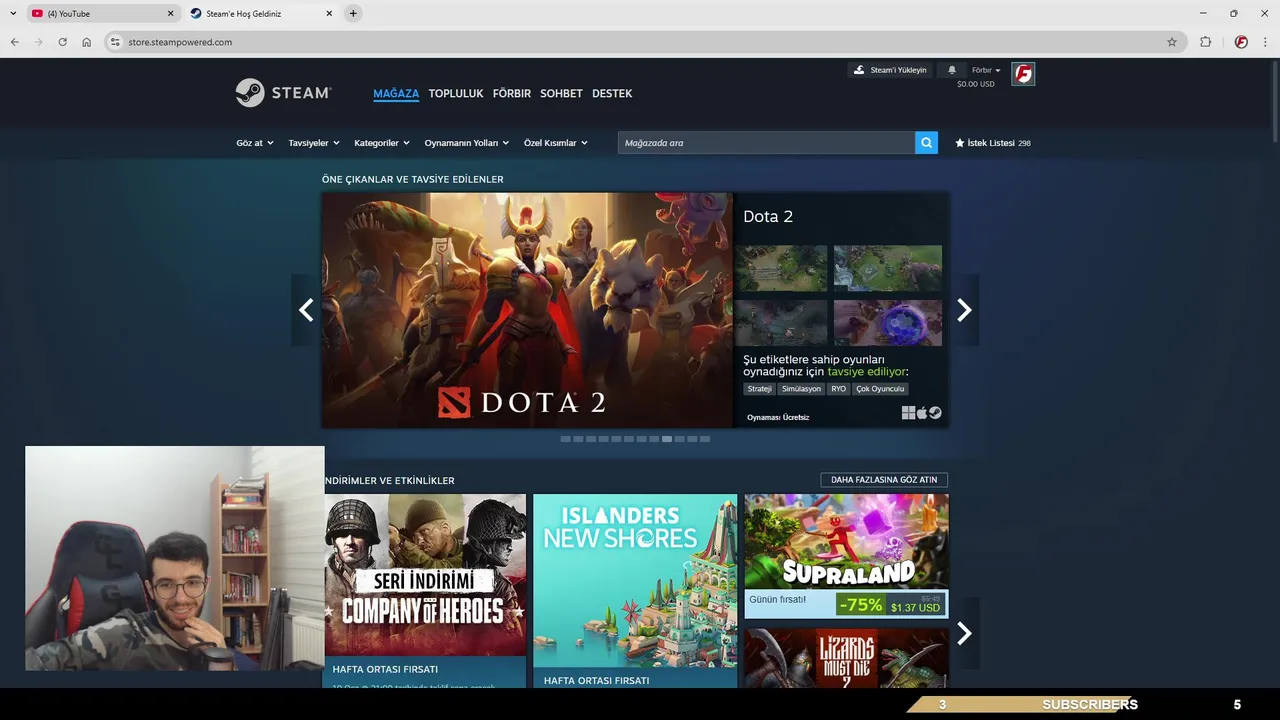The height and width of the screenshot is (720, 1280).
Task: Click Strateji tag
Action: coord(760,389)
